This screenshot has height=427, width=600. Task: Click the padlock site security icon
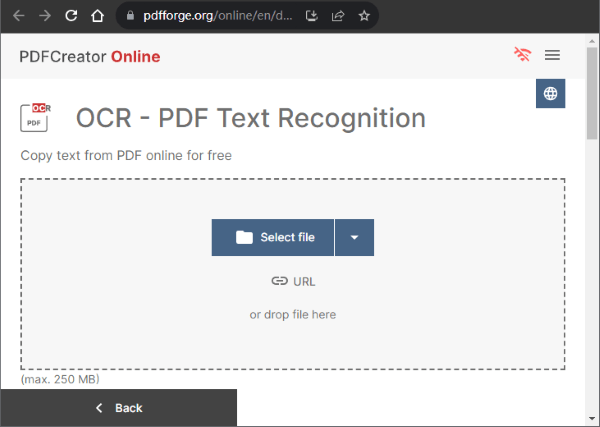(130, 16)
